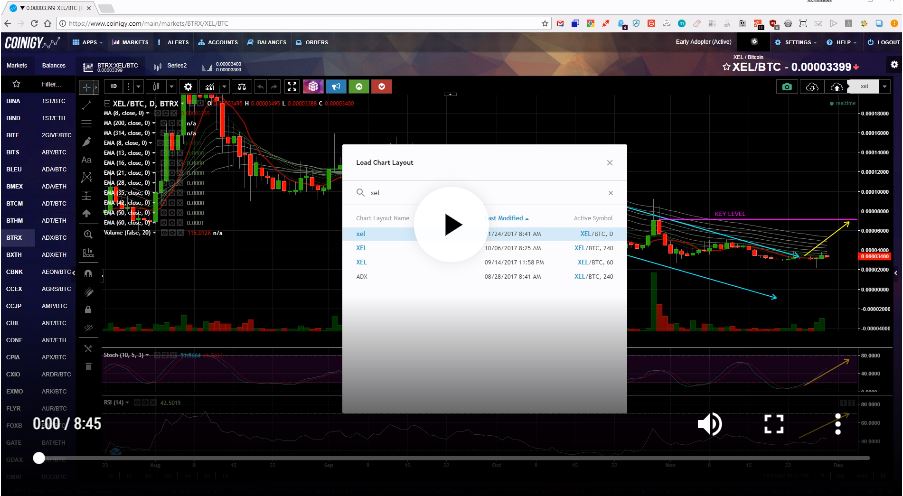Image resolution: width=903 pixels, height=496 pixels.
Task: Switch to the Markets sidebar tab
Action: pos(17,66)
